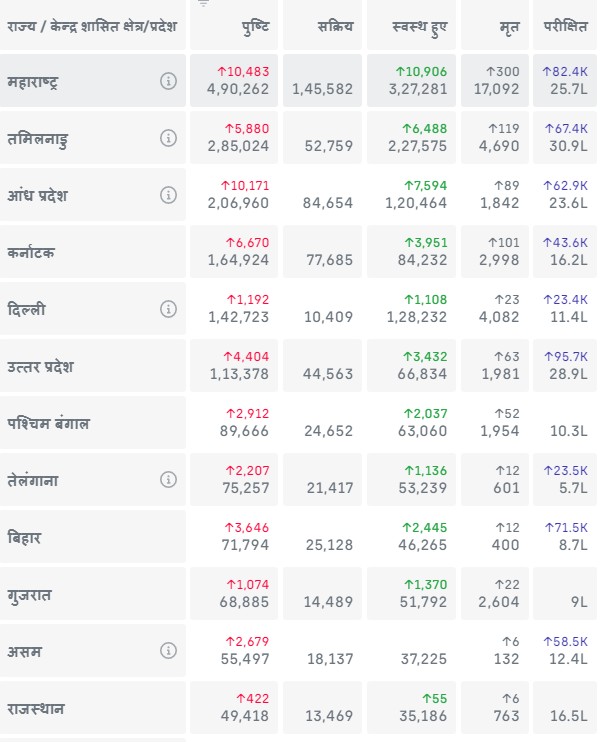Click दिल्ली tested value 11.4L

pyautogui.click(x=568, y=317)
